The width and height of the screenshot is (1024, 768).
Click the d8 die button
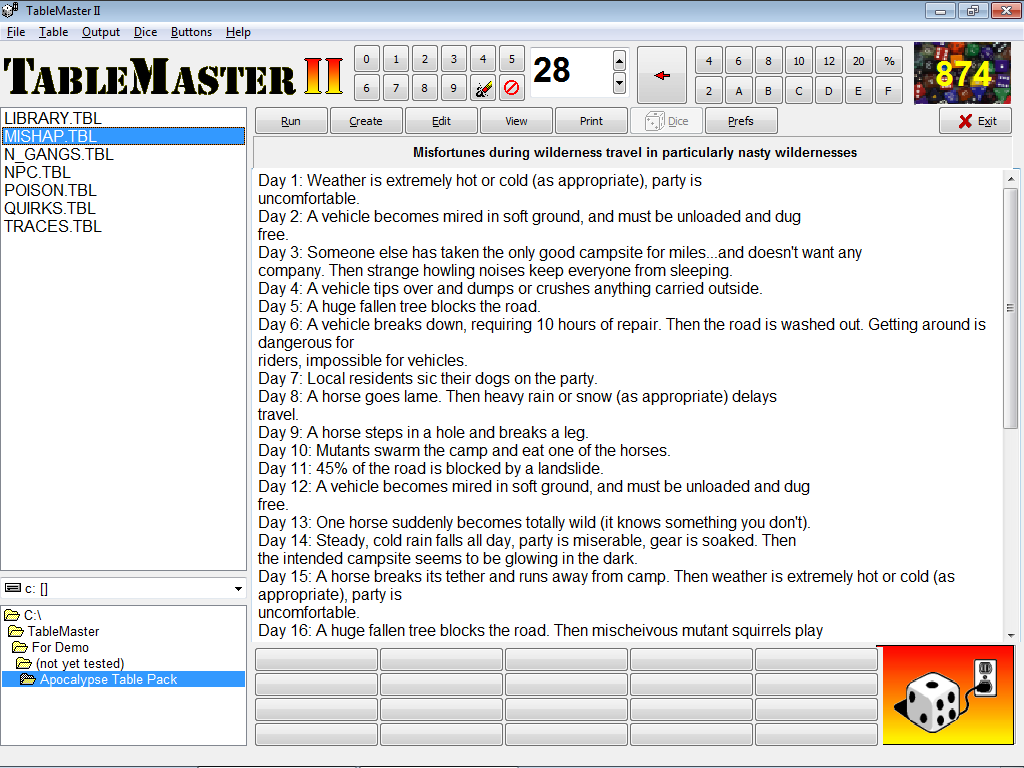click(x=769, y=61)
